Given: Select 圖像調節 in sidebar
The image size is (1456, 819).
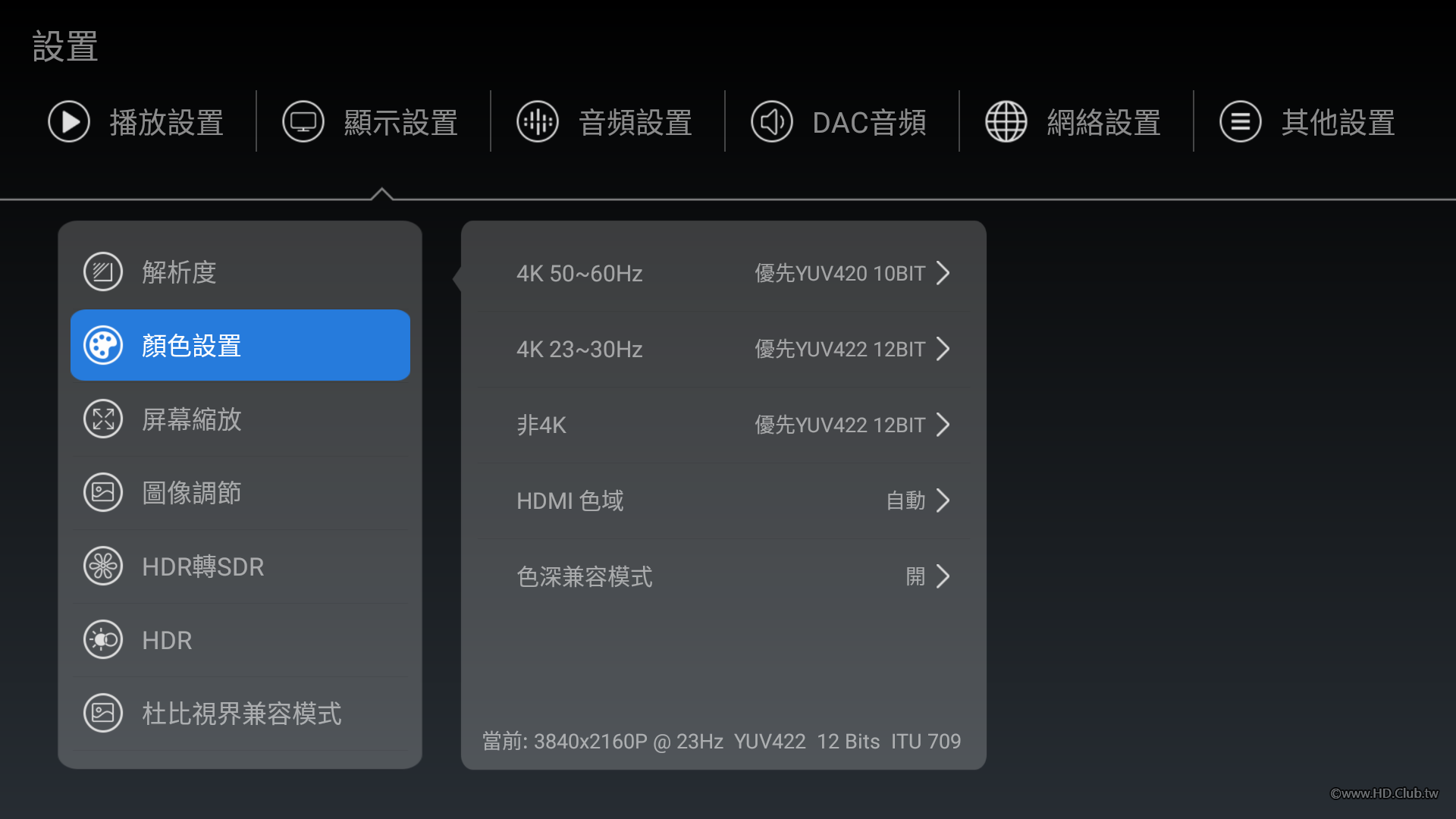Looking at the screenshot, I should point(192,493).
